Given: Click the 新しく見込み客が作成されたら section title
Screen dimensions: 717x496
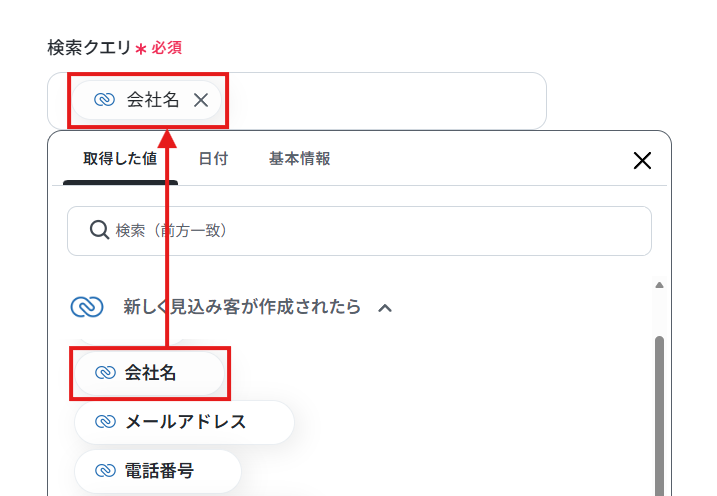Looking at the screenshot, I should click(x=242, y=307).
